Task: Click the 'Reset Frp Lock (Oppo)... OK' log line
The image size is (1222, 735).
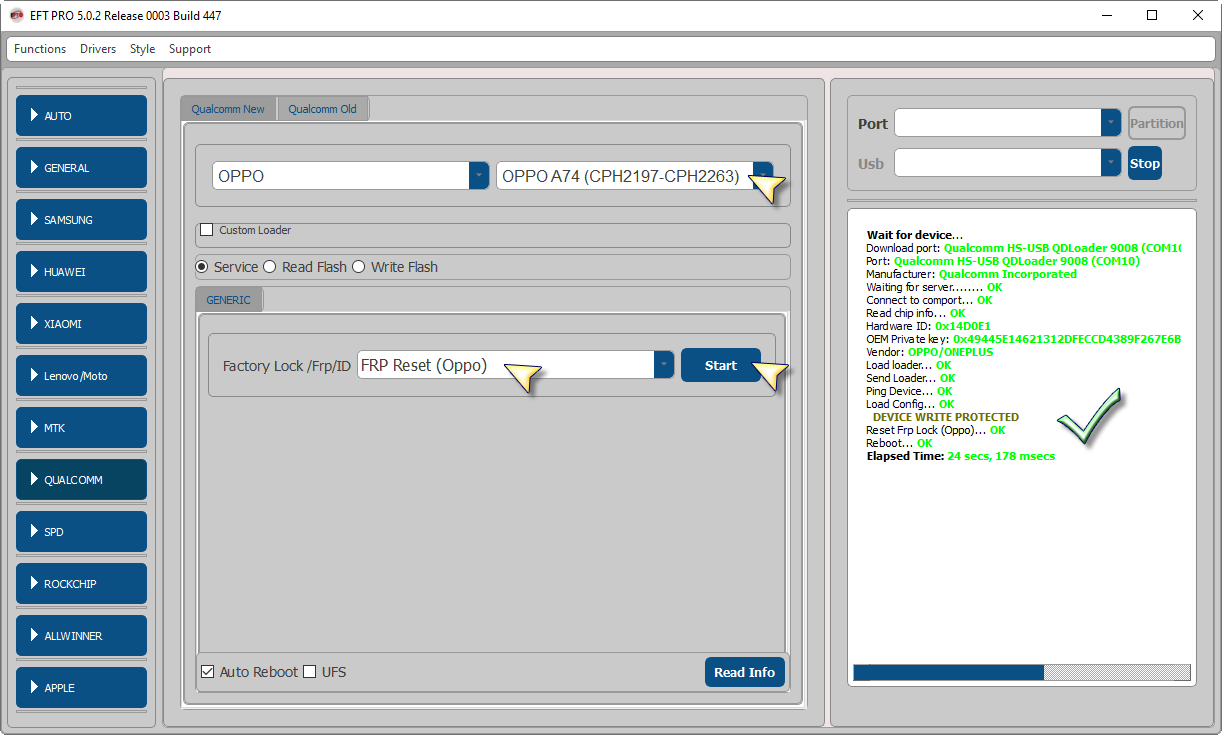Action: (936, 430)
